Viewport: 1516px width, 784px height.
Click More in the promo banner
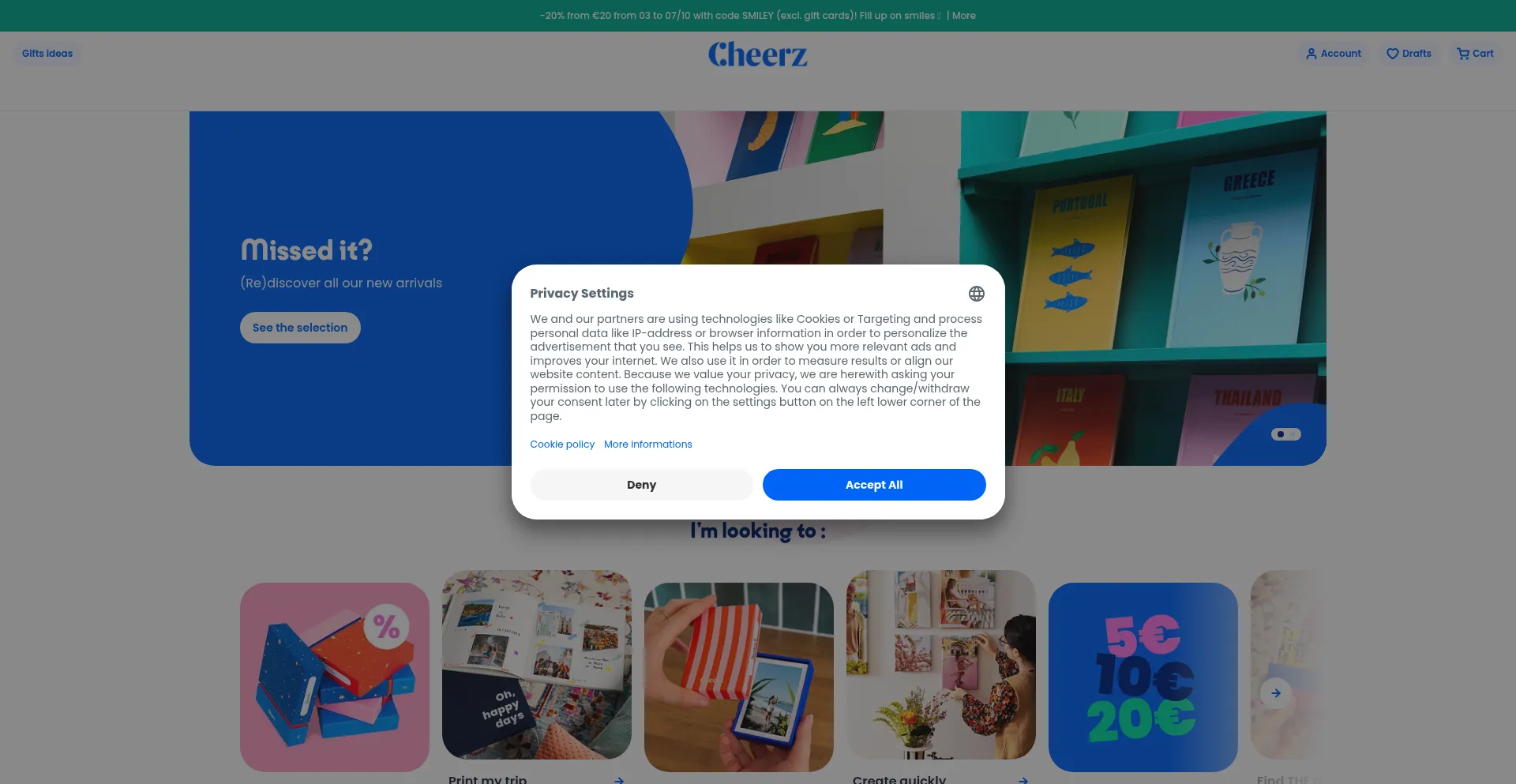pyautogui.click(x=964, y=16)
